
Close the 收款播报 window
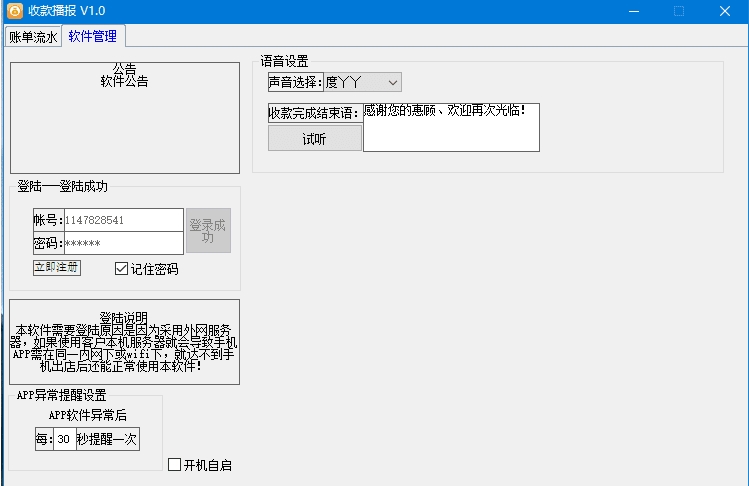pos(725,11)
